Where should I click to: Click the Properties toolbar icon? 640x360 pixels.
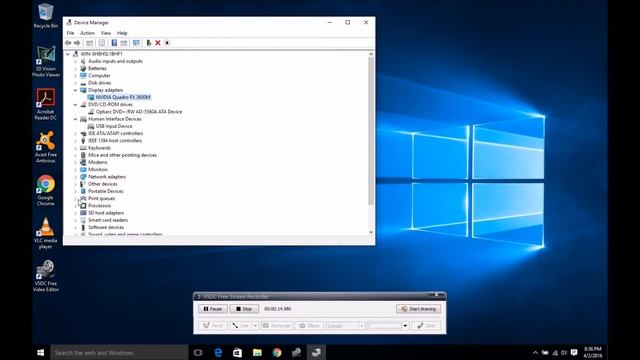click(x=102, y=43)
